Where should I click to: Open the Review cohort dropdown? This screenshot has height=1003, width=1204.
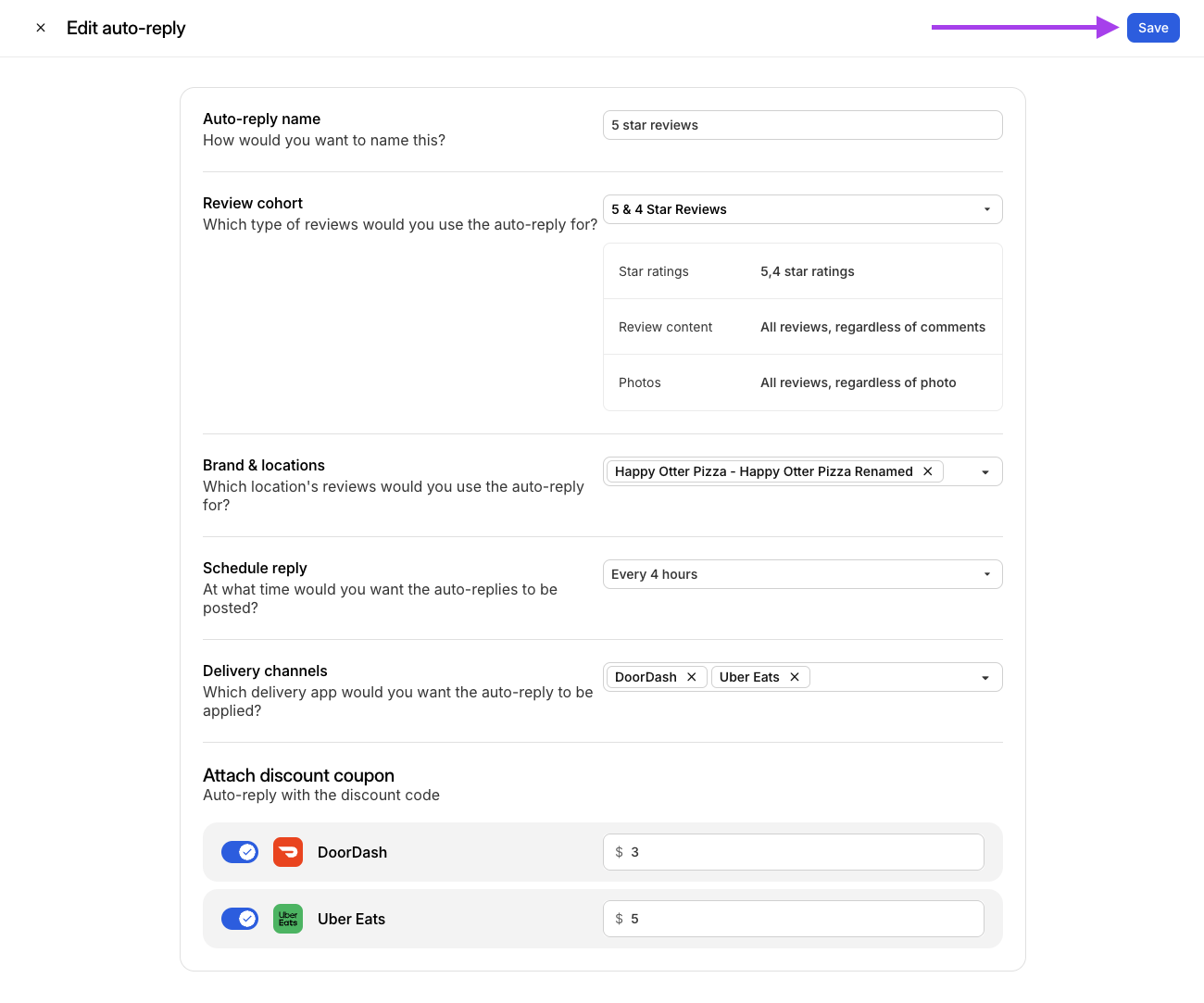pyautogui.click(x=802, y=209)
